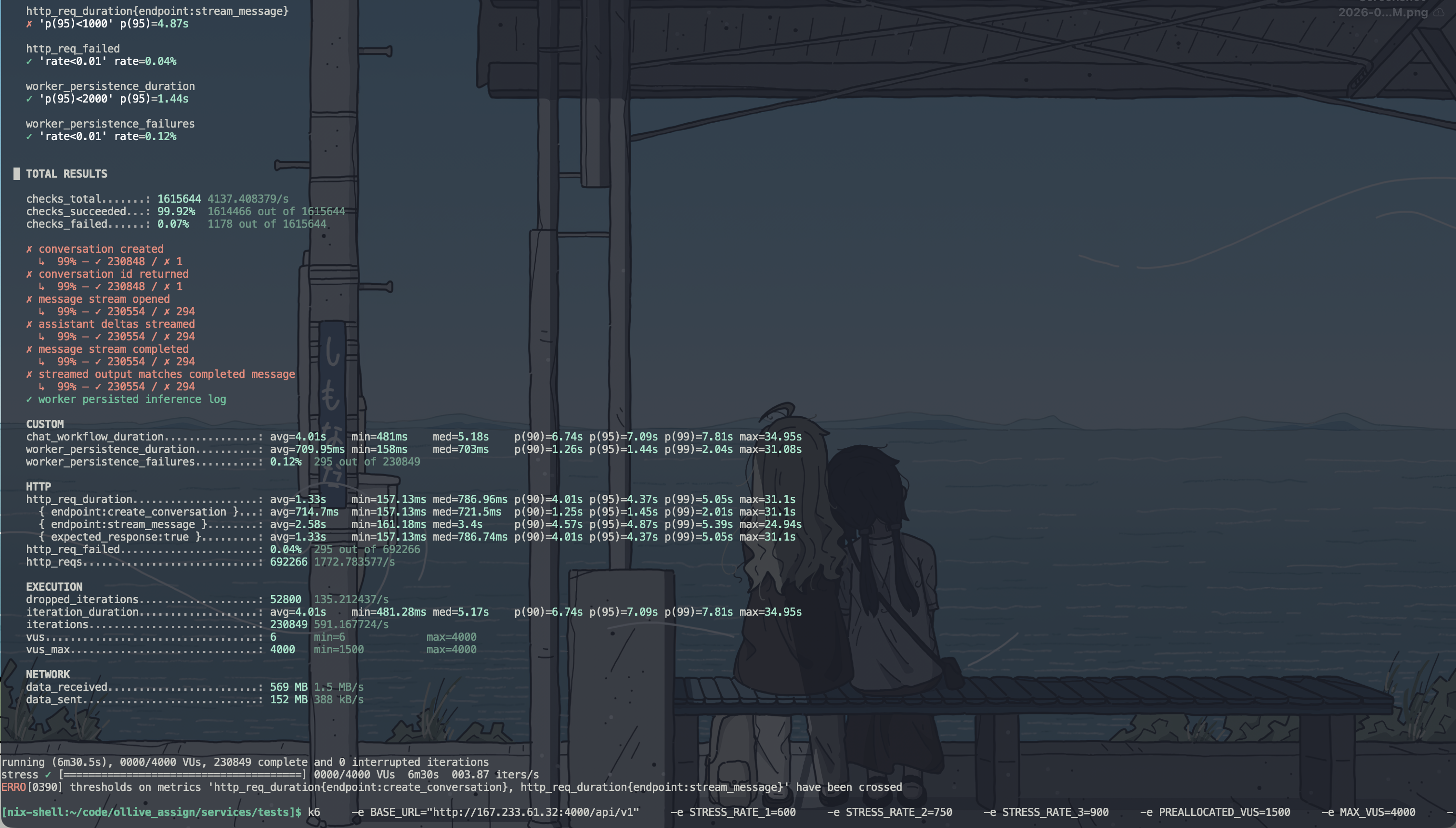Click the BASE_URL argument in command line
This screenshot has width=1456, height=828.
[x=505, y=812]
